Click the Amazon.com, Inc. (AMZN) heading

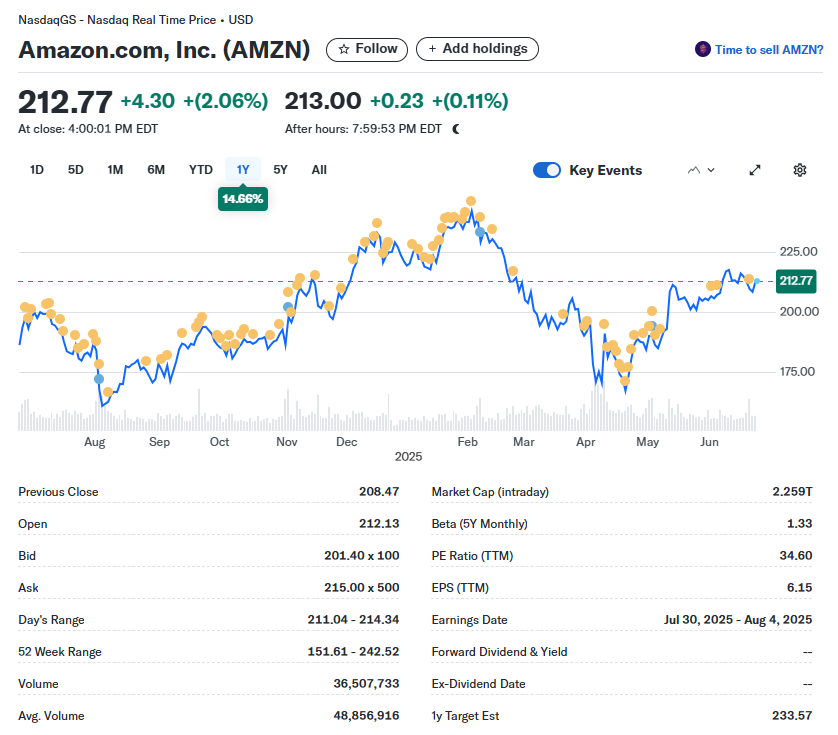tap(164, 50)
